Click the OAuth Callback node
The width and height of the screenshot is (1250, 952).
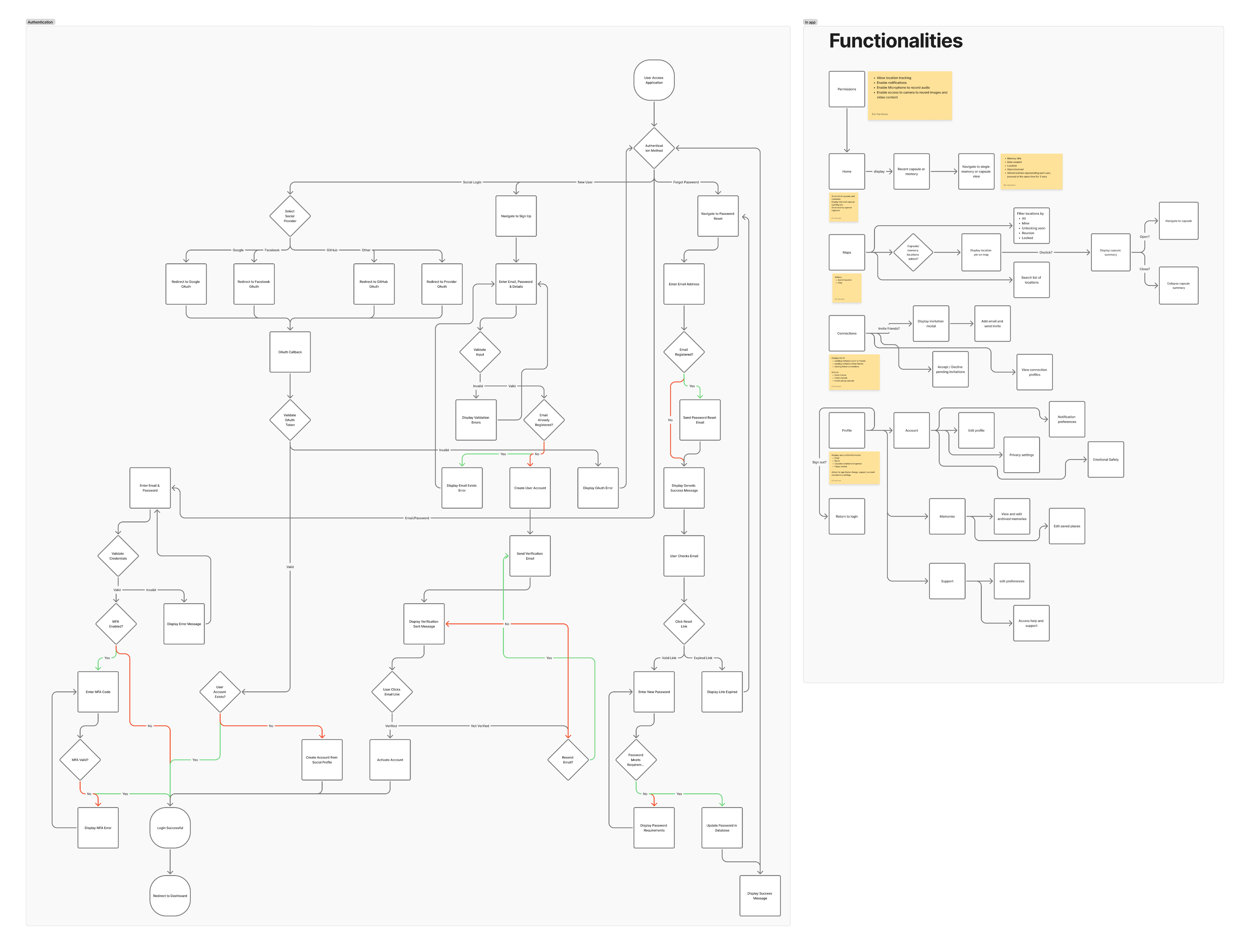click(290, 352)
